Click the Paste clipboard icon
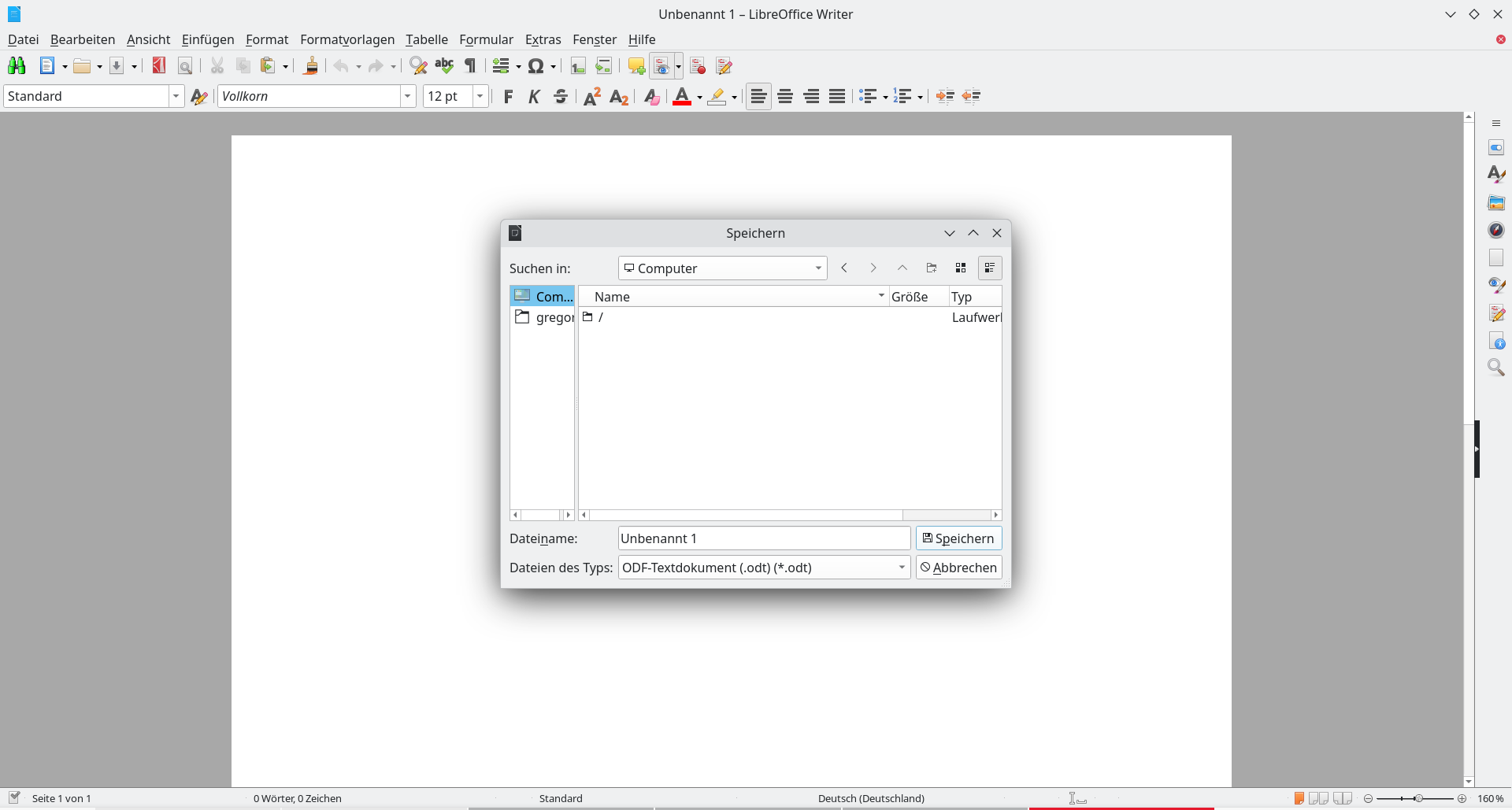The width and height of the screenshot is (1512, 810). (269, 66)
